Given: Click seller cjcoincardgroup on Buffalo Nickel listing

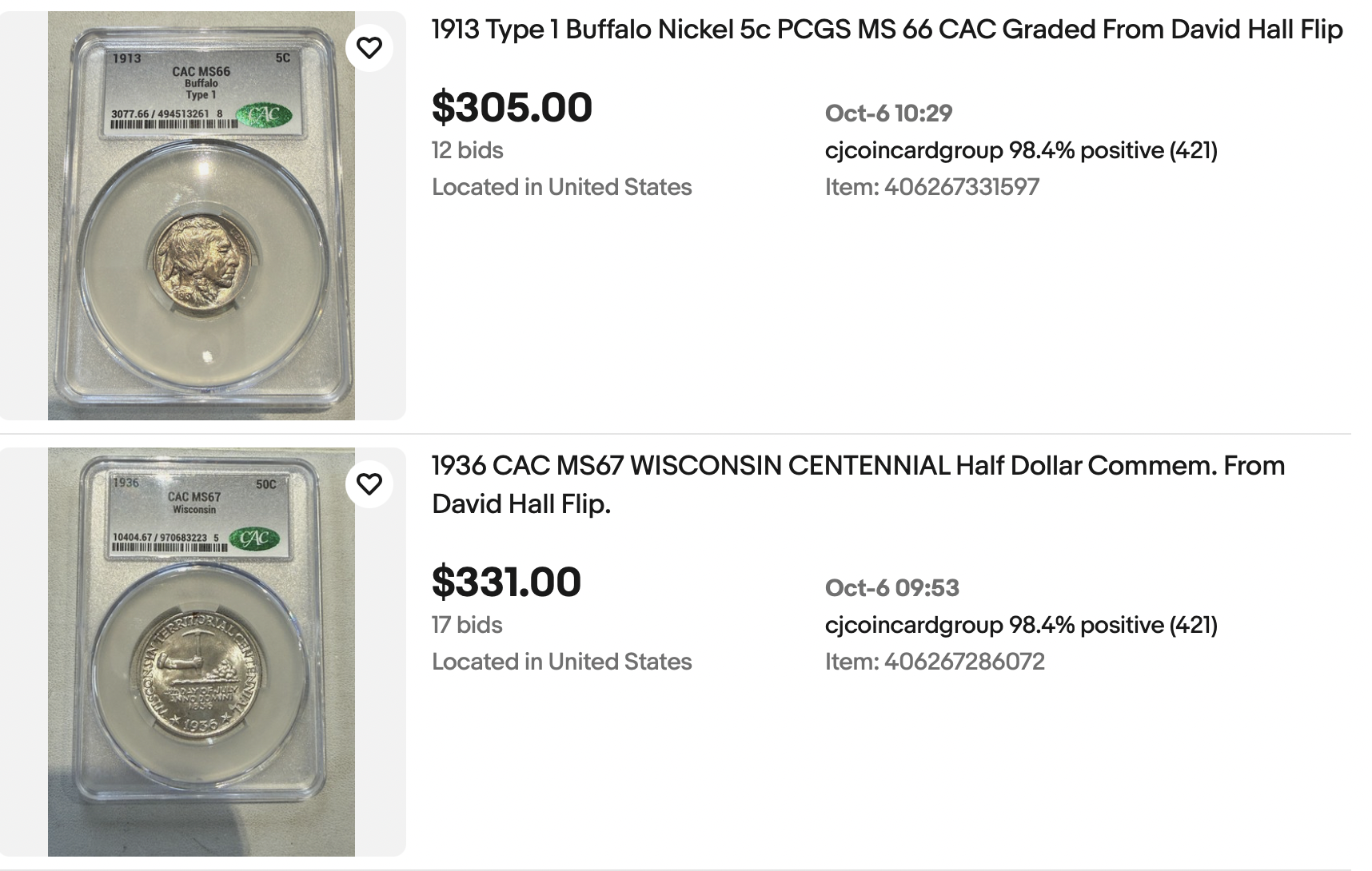Looking at the screenshot, I should click(913, 150).
